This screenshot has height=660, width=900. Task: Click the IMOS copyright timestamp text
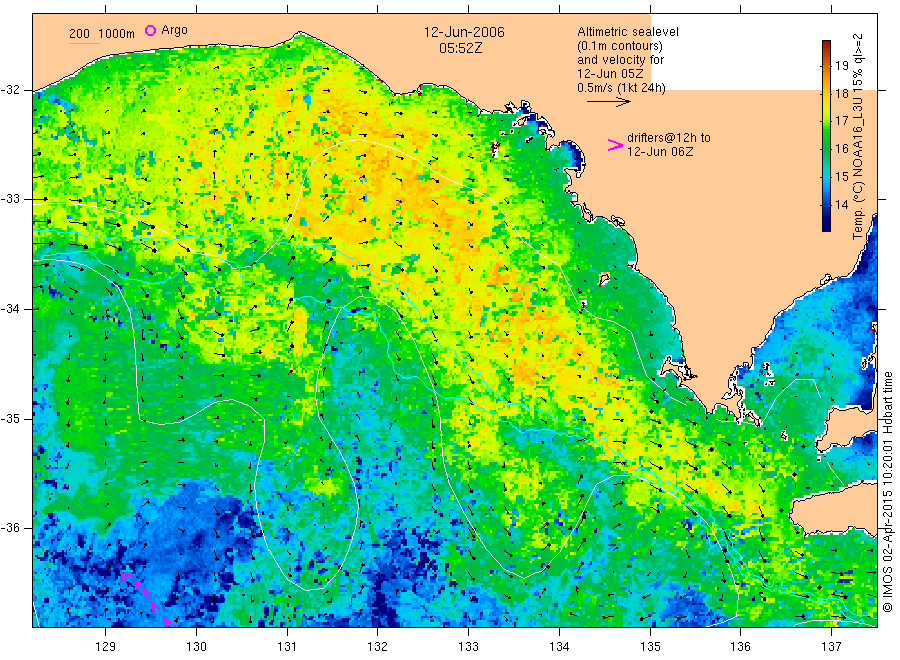(x=888, y=491)
